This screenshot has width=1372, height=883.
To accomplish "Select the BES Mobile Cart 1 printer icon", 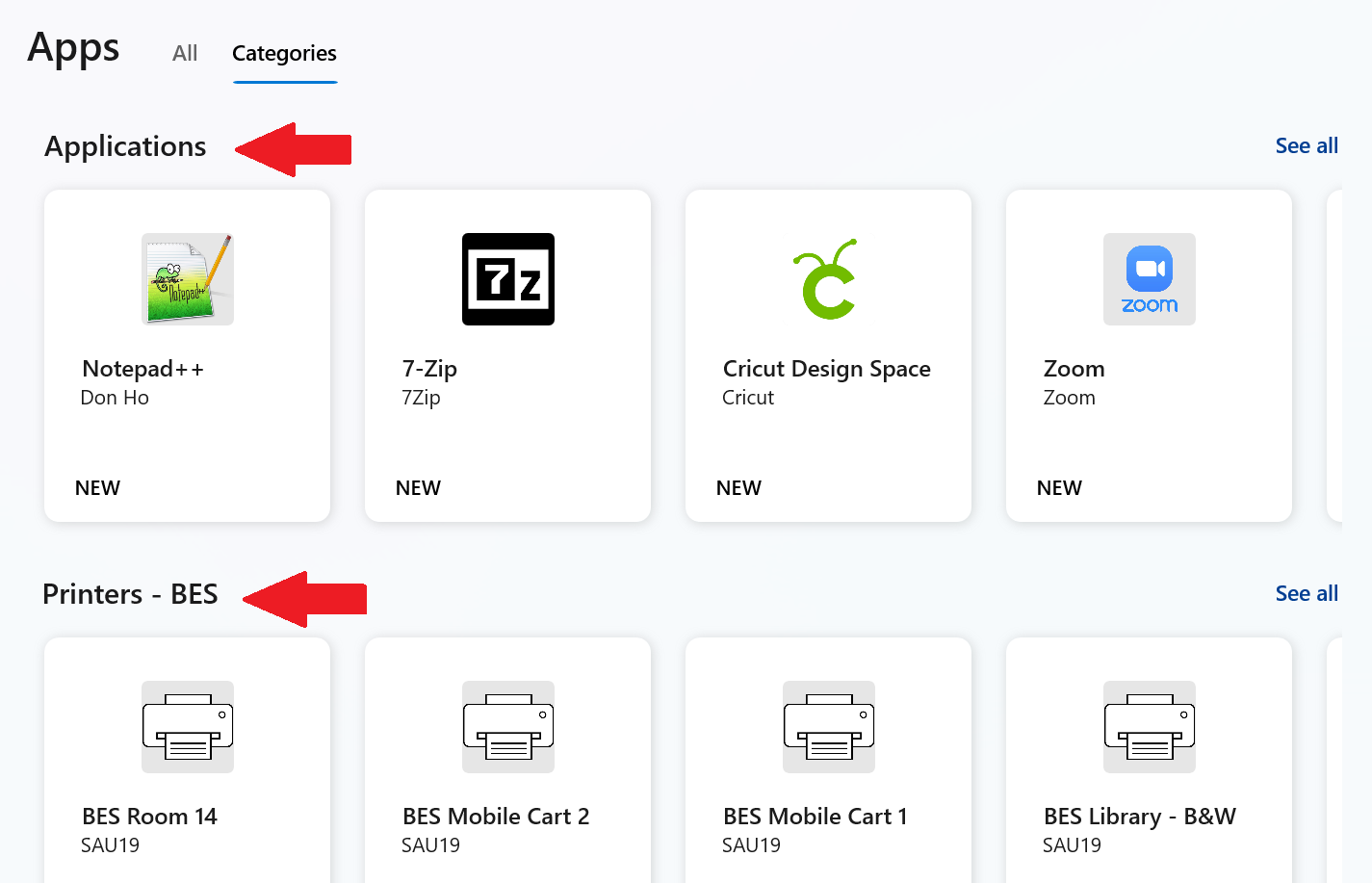I will click(x=829, y=727).
